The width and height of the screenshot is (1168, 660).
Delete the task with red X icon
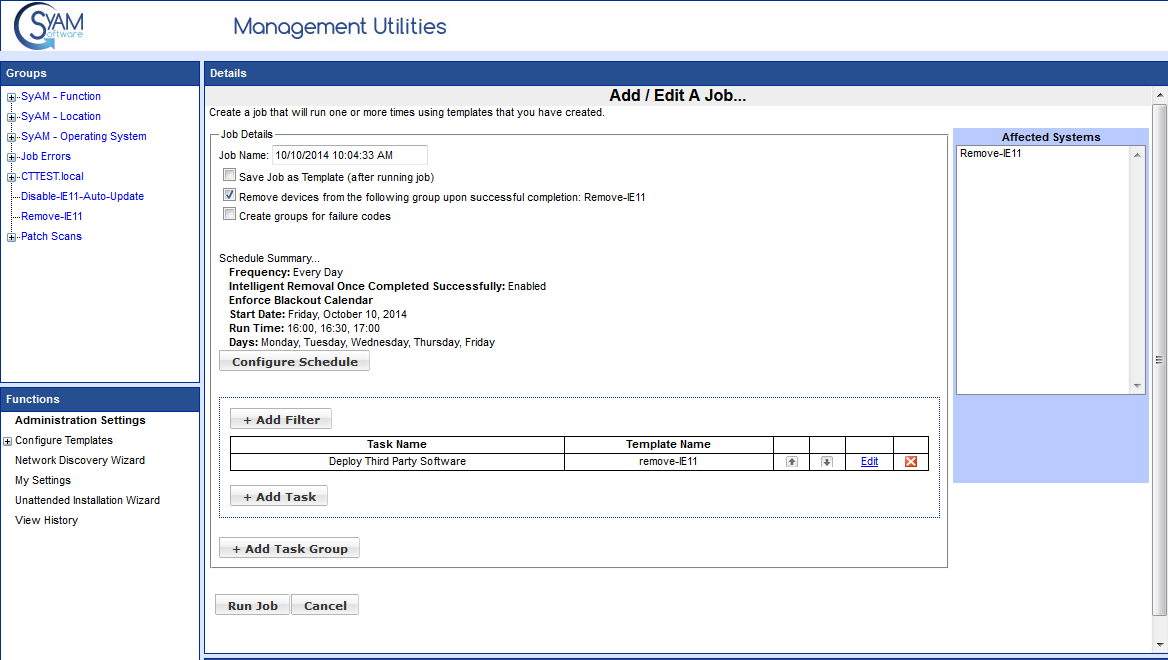[910, 462]
